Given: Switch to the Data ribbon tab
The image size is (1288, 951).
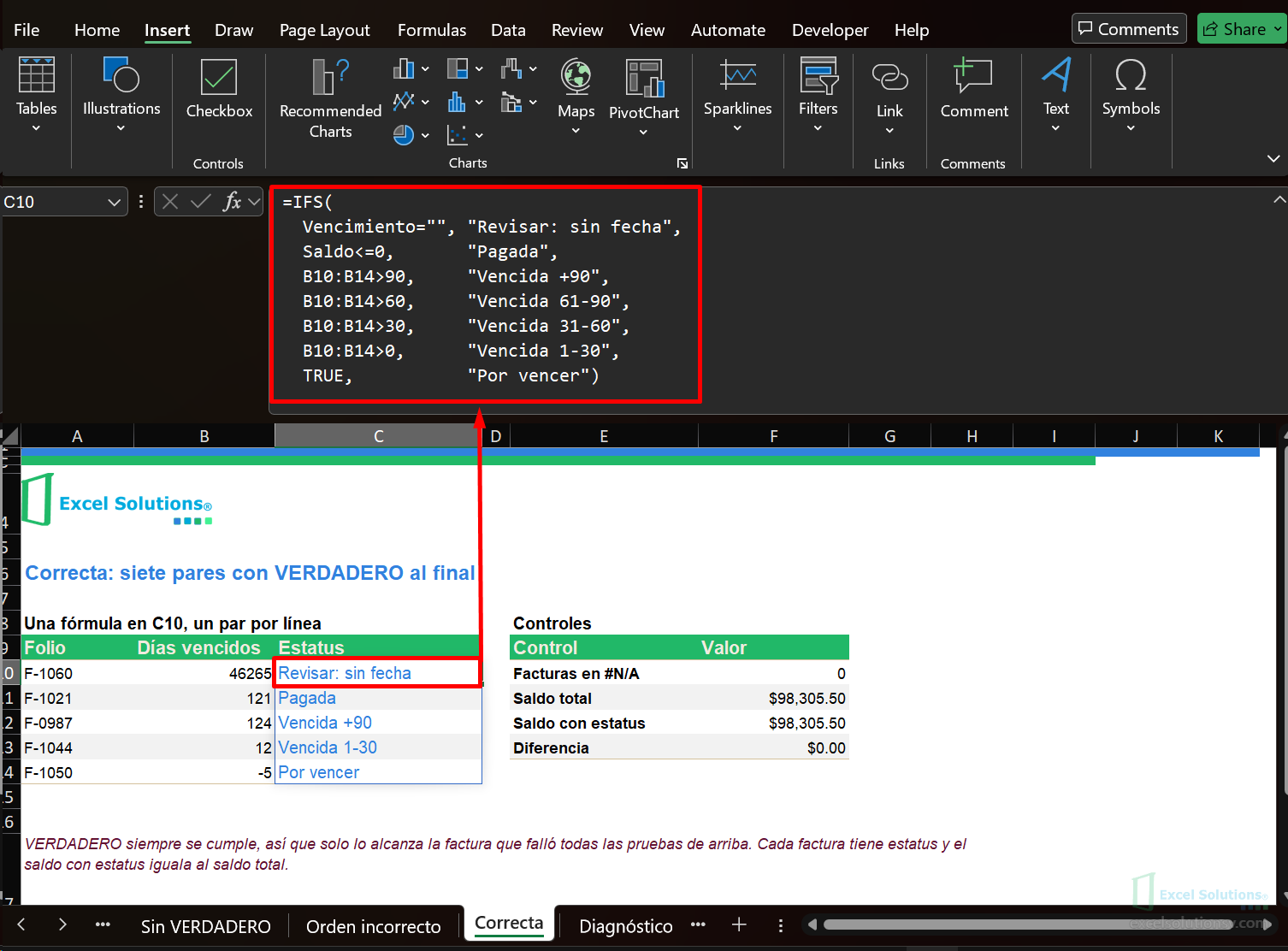Looking at the screenshot, I should 508,30.
